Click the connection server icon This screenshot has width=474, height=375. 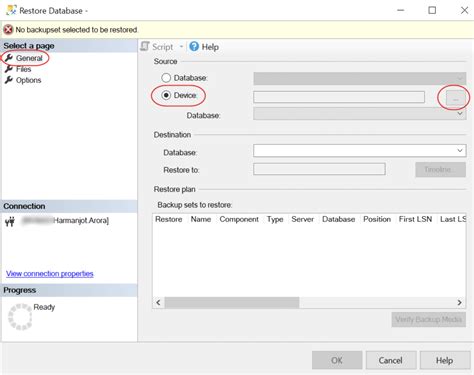coord(10,221)
